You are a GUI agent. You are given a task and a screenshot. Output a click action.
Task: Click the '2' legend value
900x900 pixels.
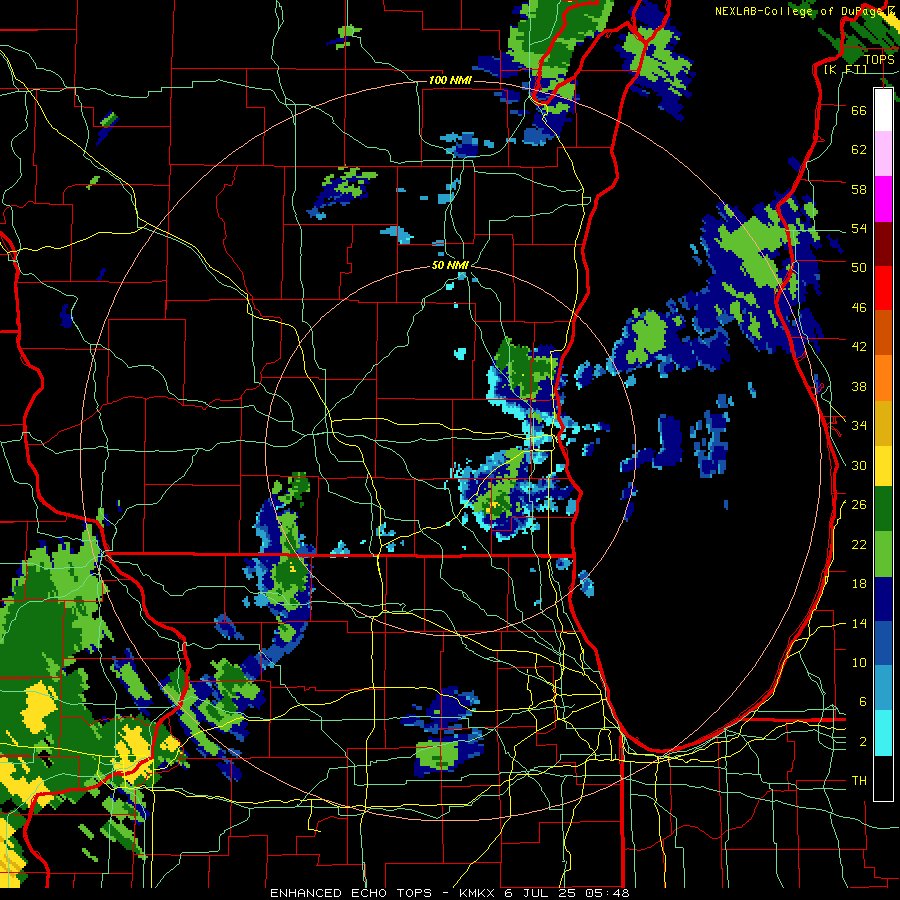[x=863, y=742]
